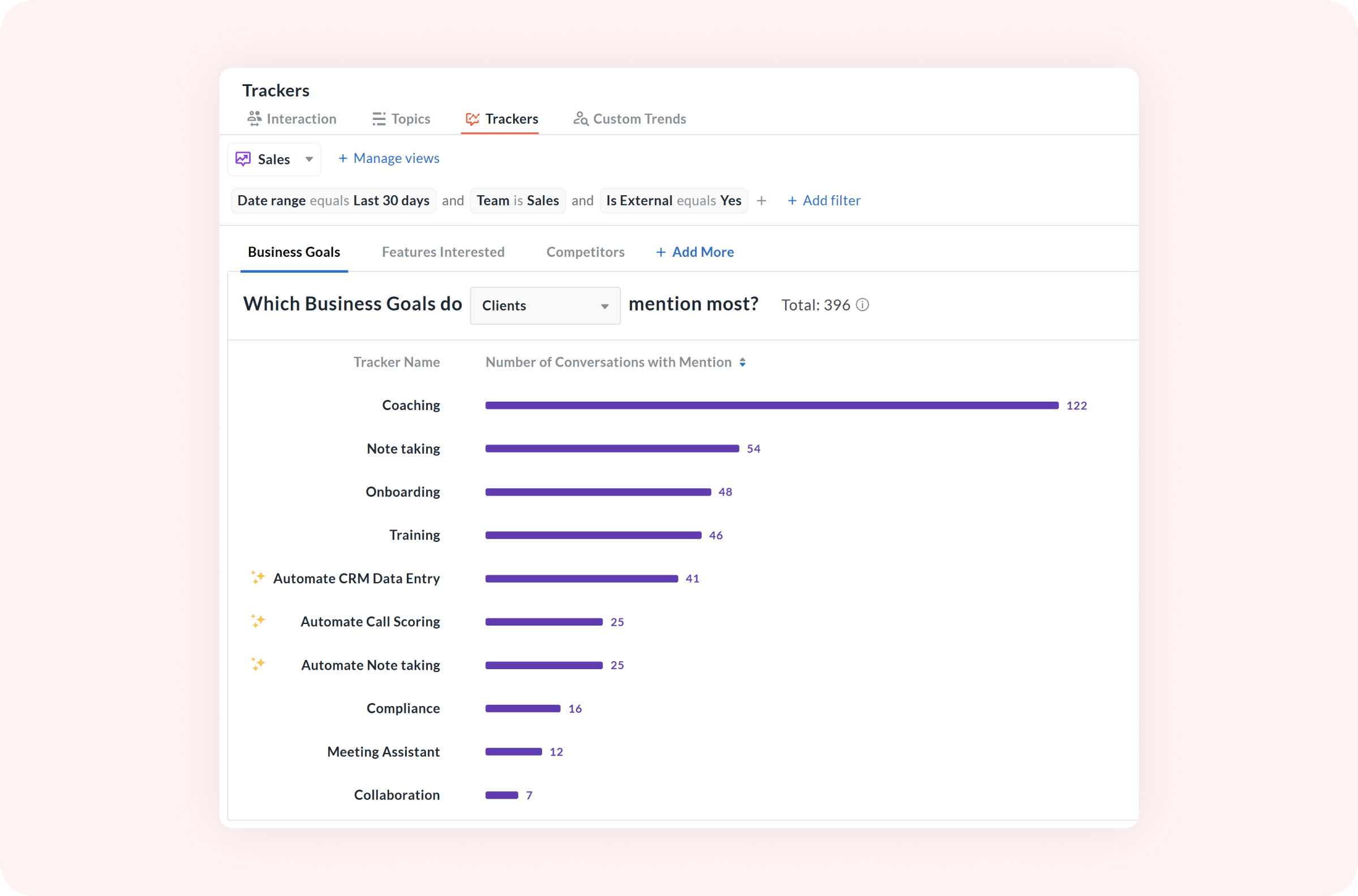Click the Coaching bar showing 122

tap(772, 405)
